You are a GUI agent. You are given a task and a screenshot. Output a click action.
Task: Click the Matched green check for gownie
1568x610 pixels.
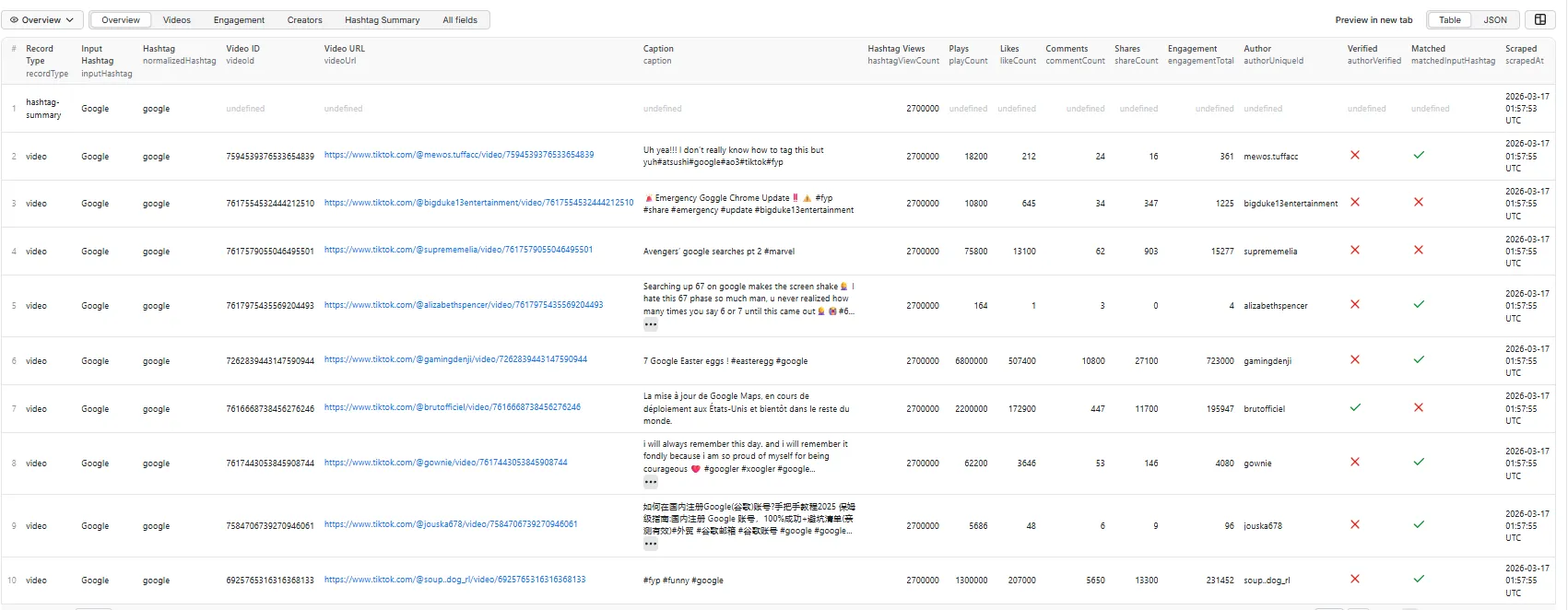click(1419, 462)
